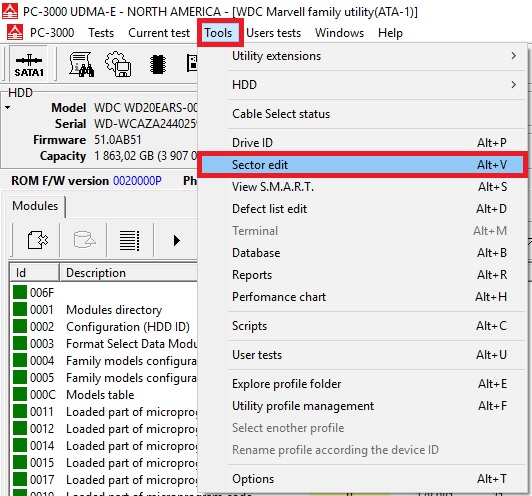
Task: Select module row 006F
Action: coord(104,292)
